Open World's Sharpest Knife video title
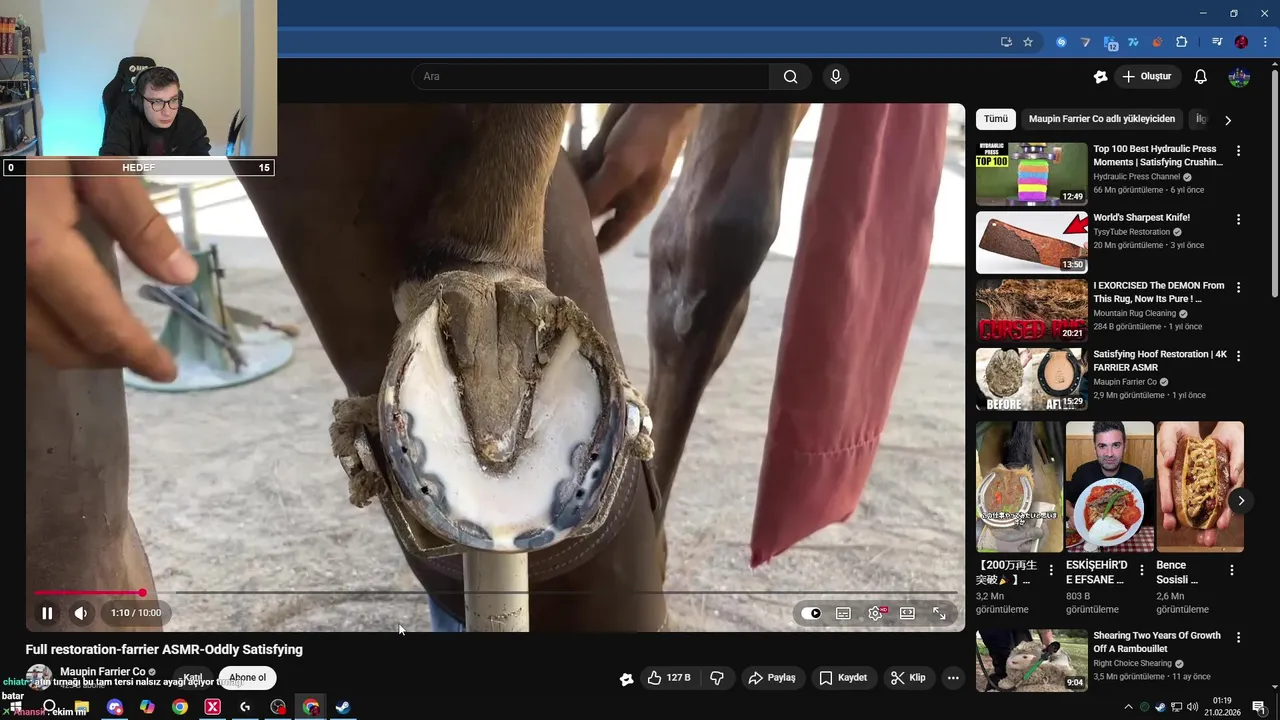The width and height of the screenshot is (1280, 720). point(1141,217)
